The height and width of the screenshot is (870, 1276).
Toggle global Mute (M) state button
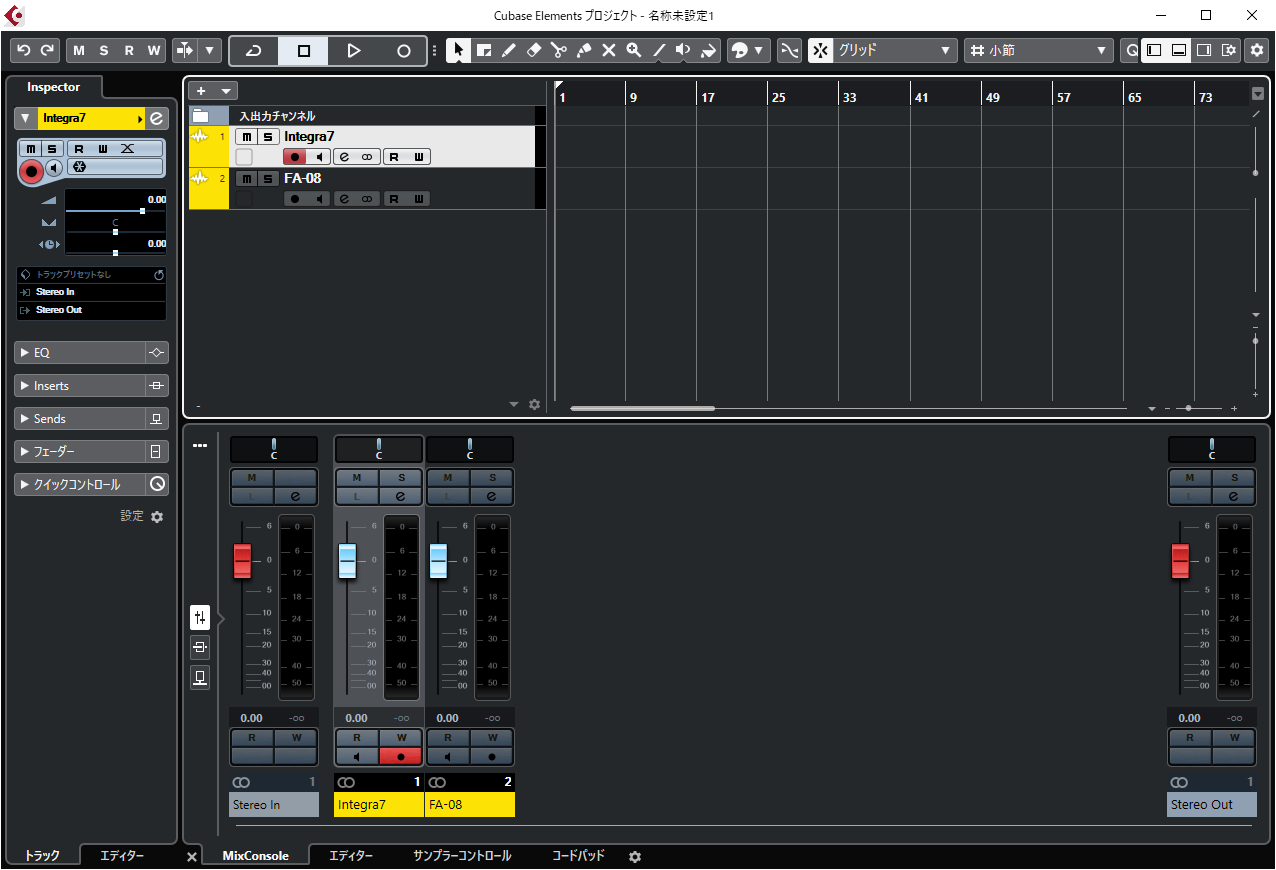coord(79,50)
